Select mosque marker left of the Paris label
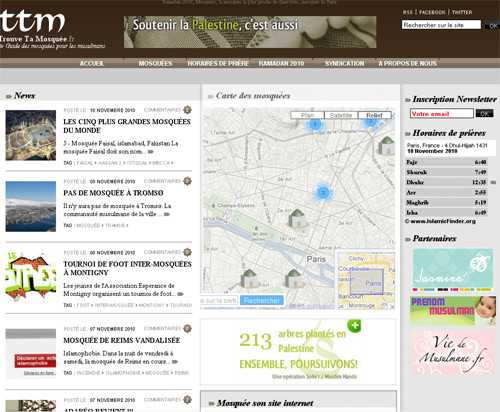Screen dimensions: 500x412 coord(293,278)
